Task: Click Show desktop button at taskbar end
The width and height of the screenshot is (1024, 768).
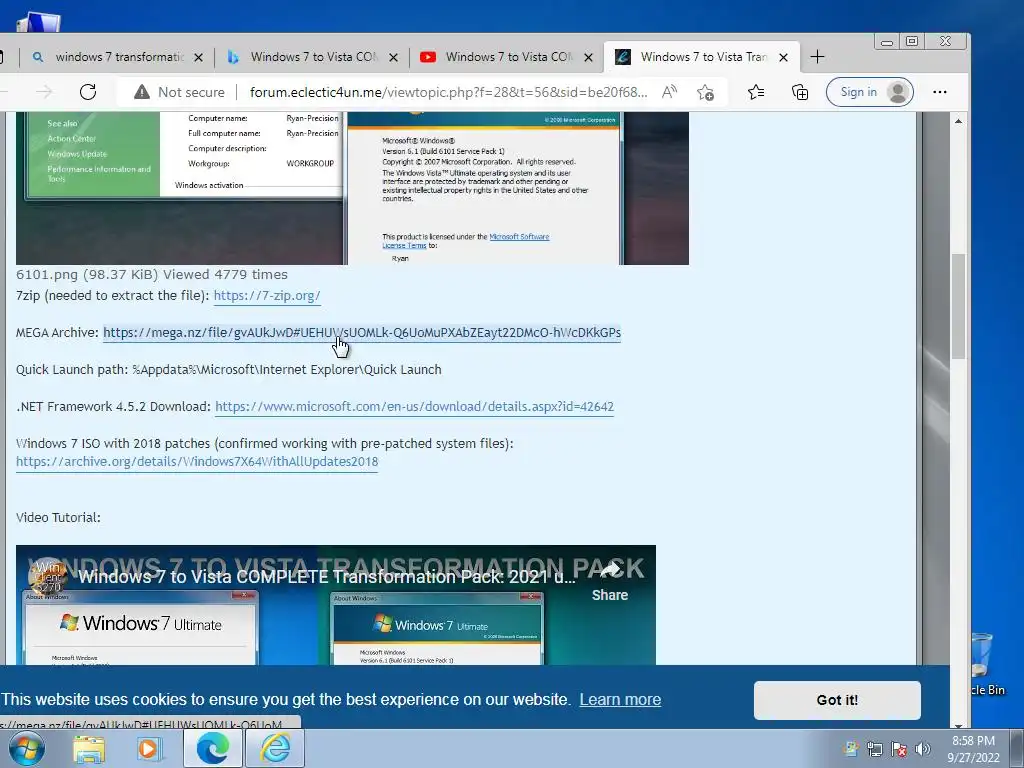Action: pyautogui.click(x=1018, y=748)
